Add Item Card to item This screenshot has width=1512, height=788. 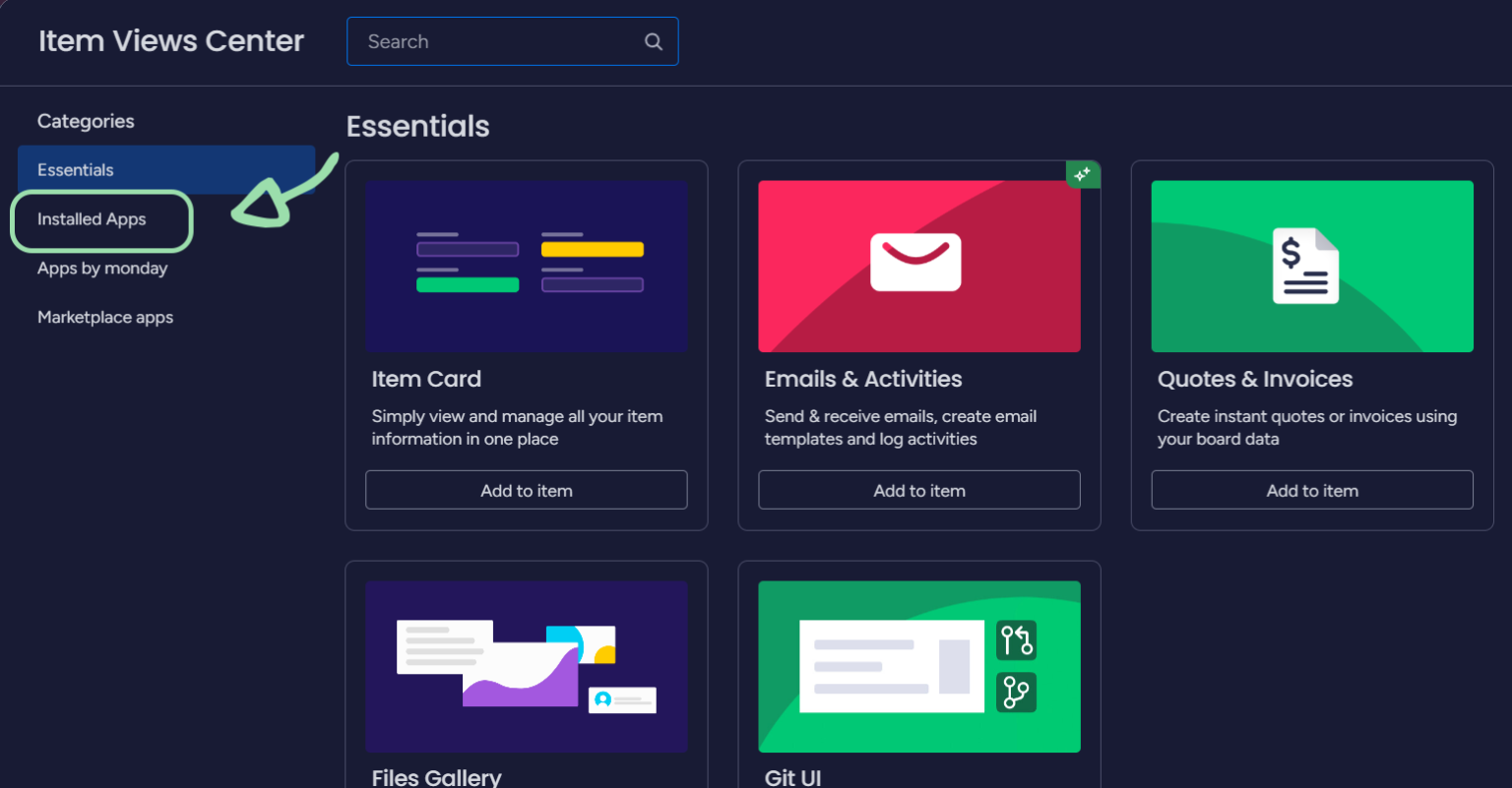tap(526, 490)
